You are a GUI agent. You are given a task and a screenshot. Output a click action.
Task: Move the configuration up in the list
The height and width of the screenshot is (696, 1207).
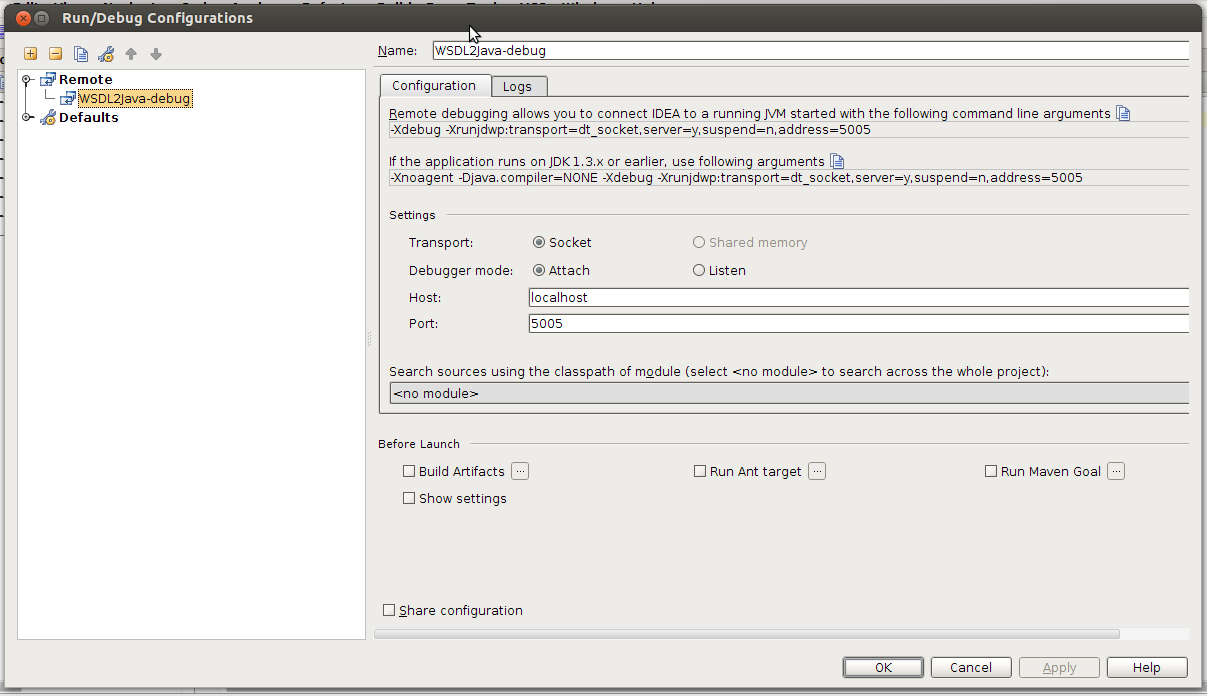coord(131,53)
